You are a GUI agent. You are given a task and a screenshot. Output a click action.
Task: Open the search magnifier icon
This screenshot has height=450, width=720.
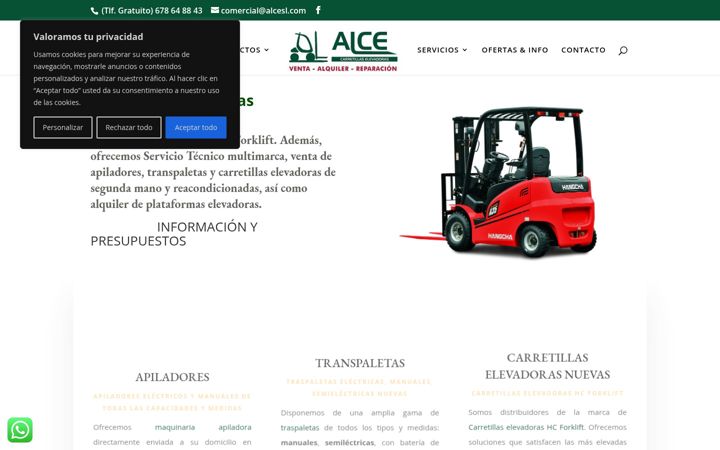(623, 50)
